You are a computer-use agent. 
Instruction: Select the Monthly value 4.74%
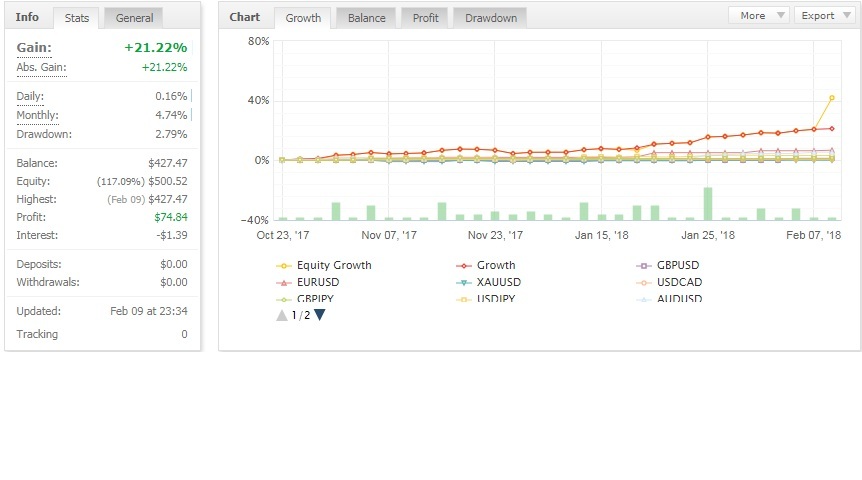(x=171, y=115)
